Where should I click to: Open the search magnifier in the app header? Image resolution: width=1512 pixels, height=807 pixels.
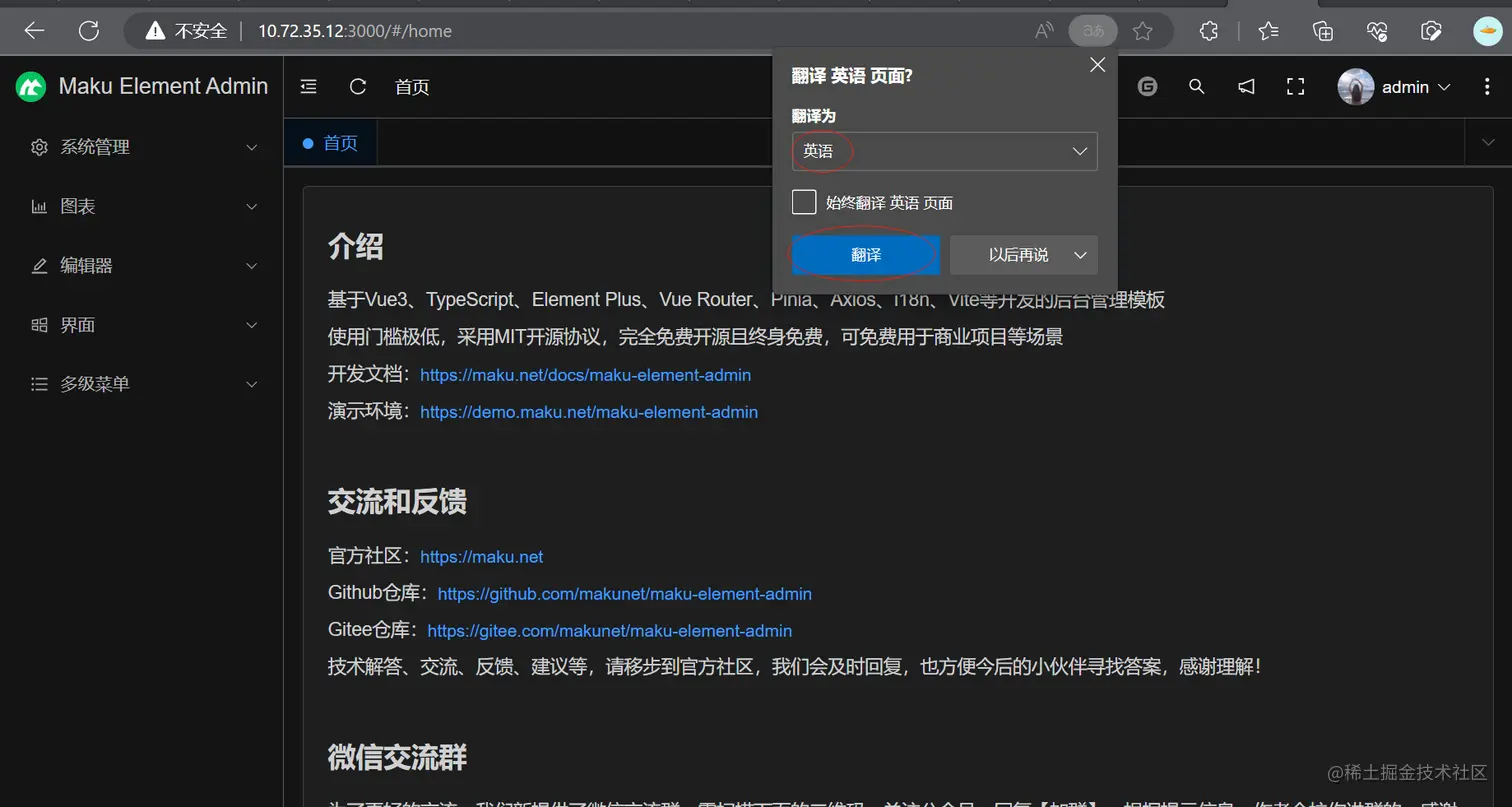(x=1196, y=87)
